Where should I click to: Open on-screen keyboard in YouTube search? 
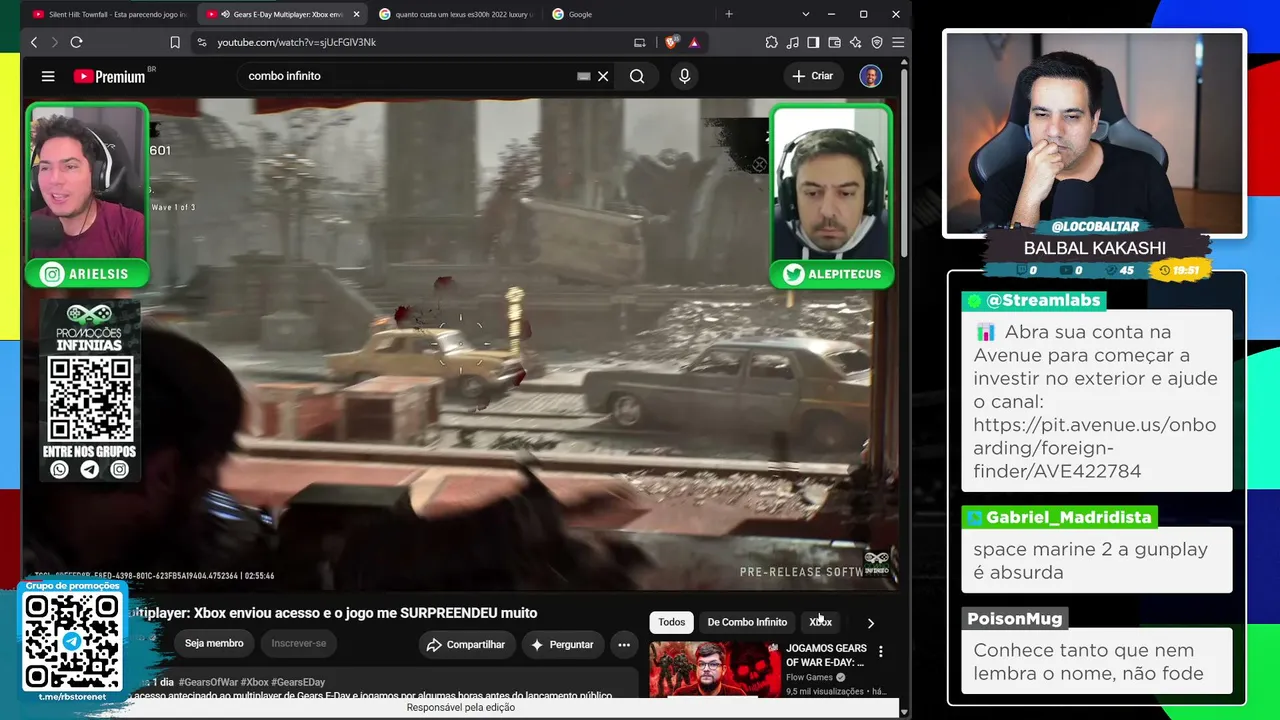pyautogui.click(x=584, y=76)
